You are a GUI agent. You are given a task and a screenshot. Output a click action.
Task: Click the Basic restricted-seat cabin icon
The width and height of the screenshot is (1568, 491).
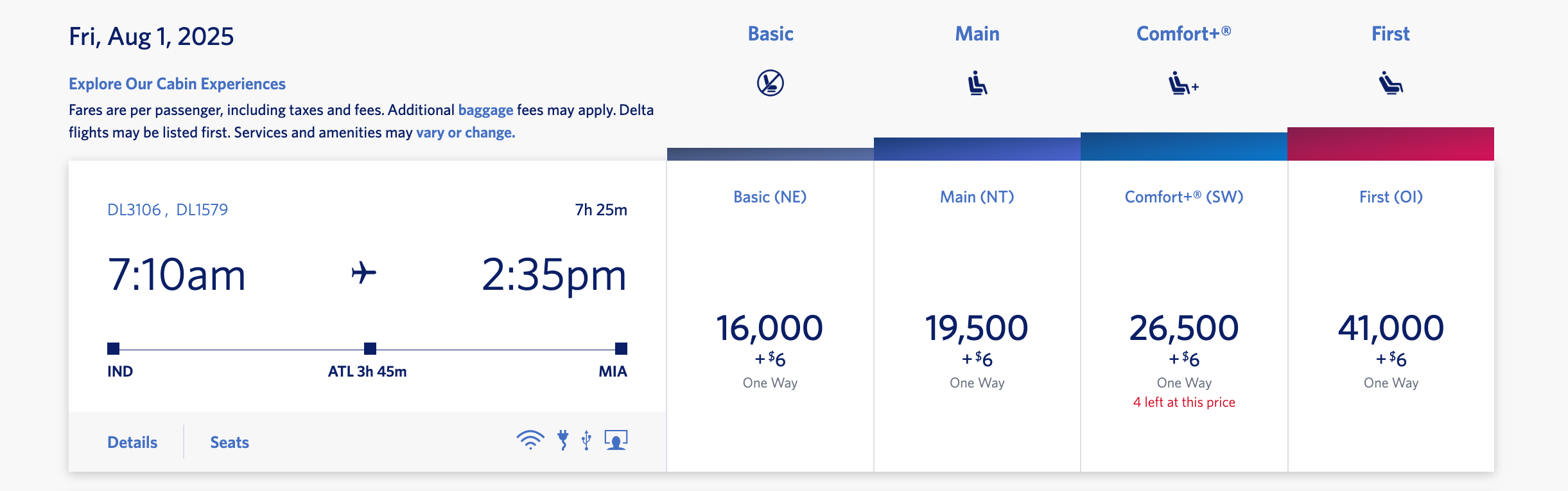(769, 82)
